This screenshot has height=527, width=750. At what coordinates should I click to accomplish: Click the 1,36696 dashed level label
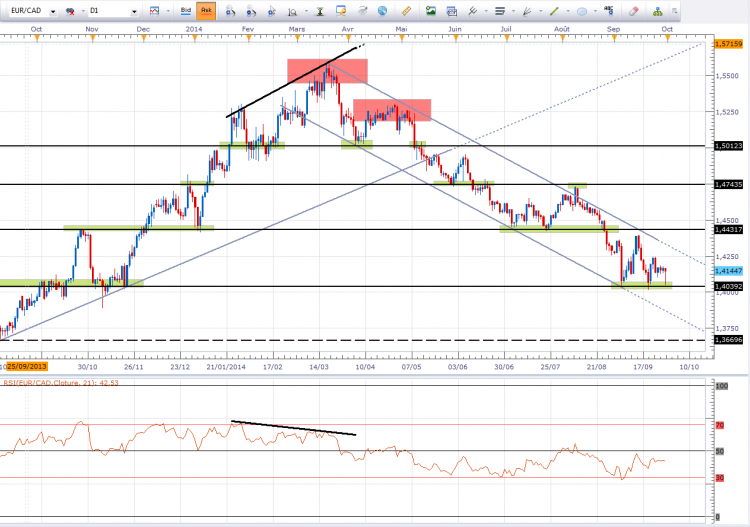pyautogui.click(x=728, y=340)
